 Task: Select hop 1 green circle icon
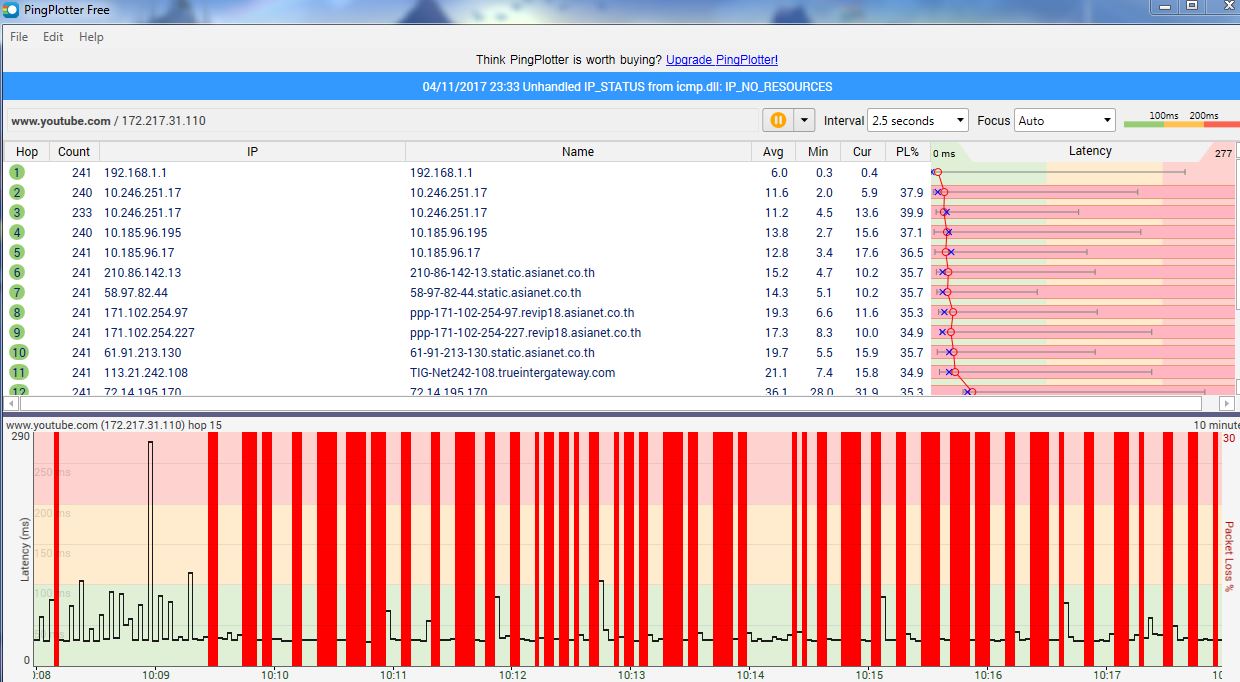click(x=17, y=172)
